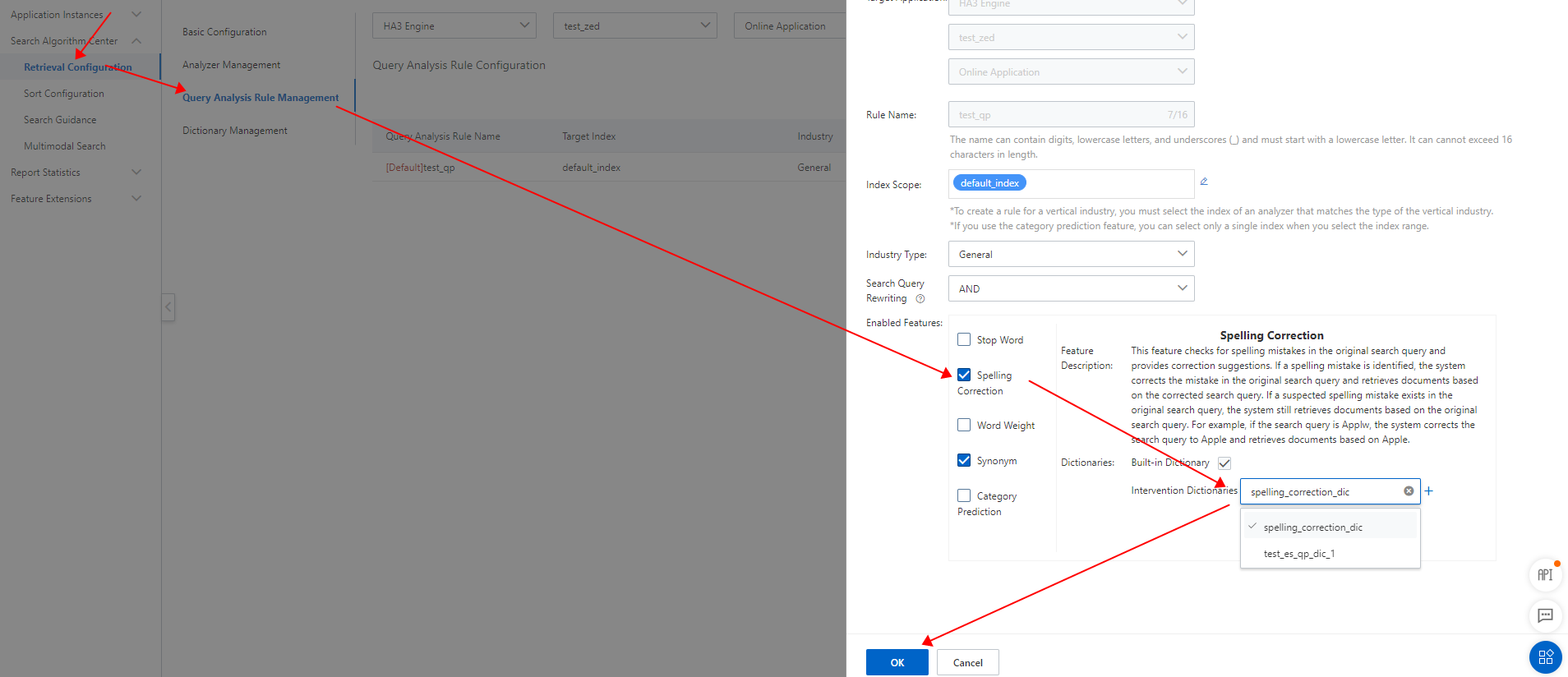Click the disabled Online Application dropdown in dialog
1568x677 pixels.
tap(1071, 71)
